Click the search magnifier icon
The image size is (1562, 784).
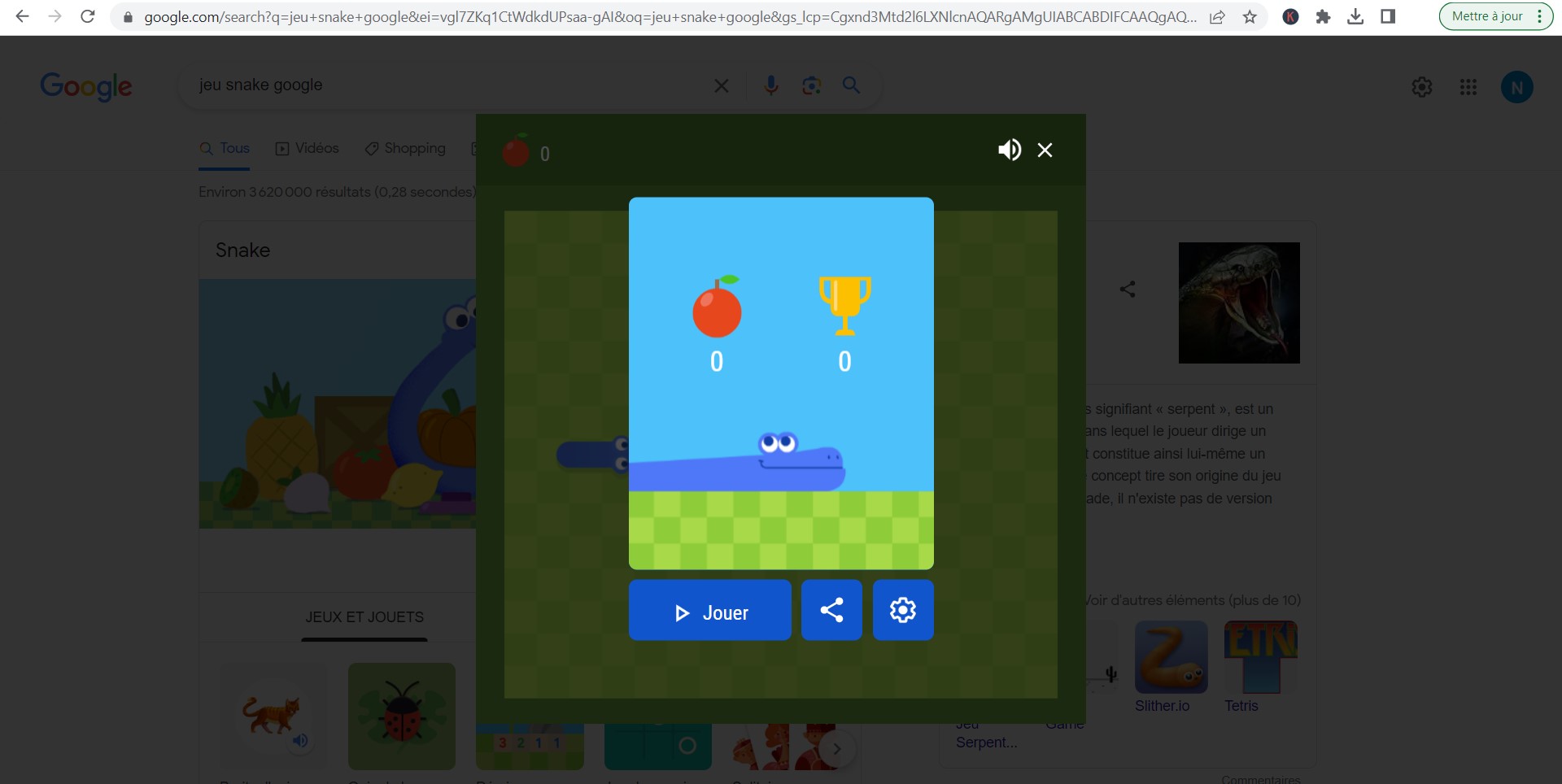coord(851,85)
